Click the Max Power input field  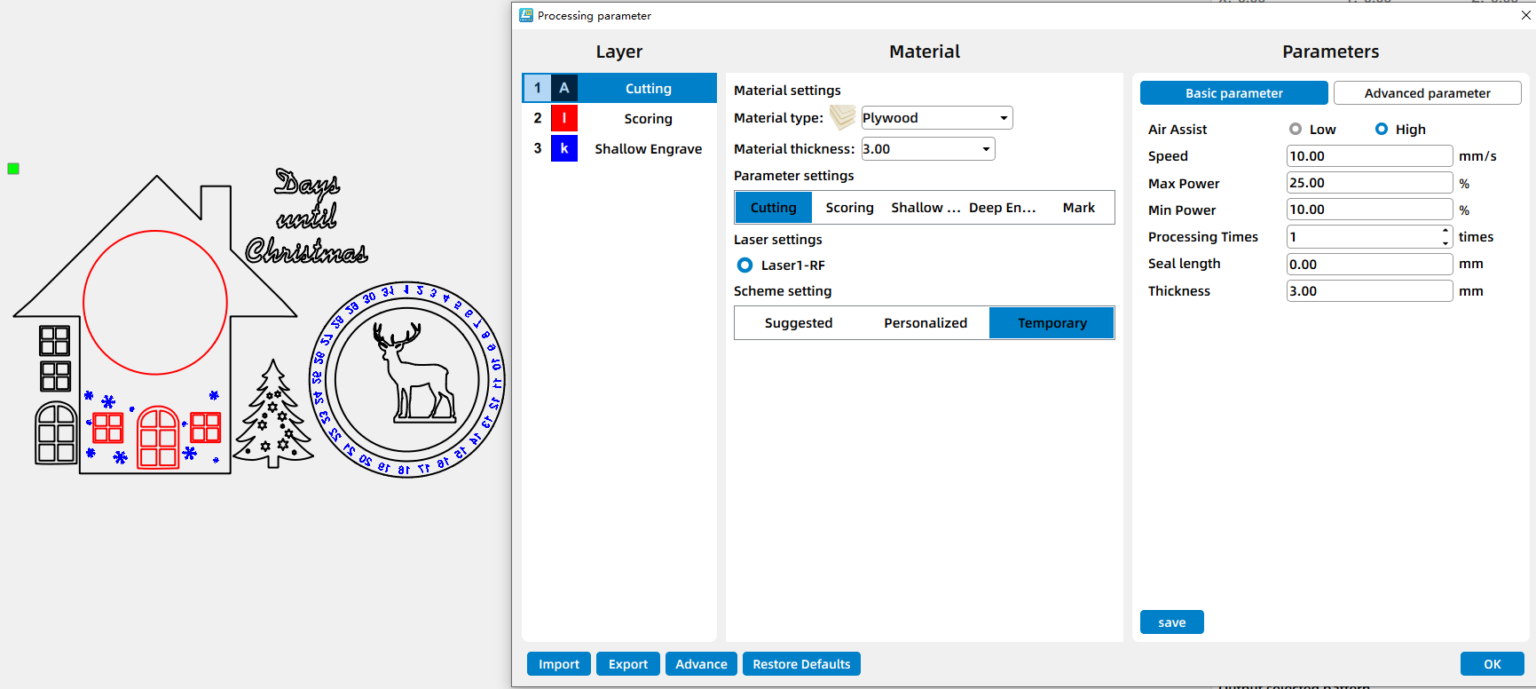pos(1369,183)
